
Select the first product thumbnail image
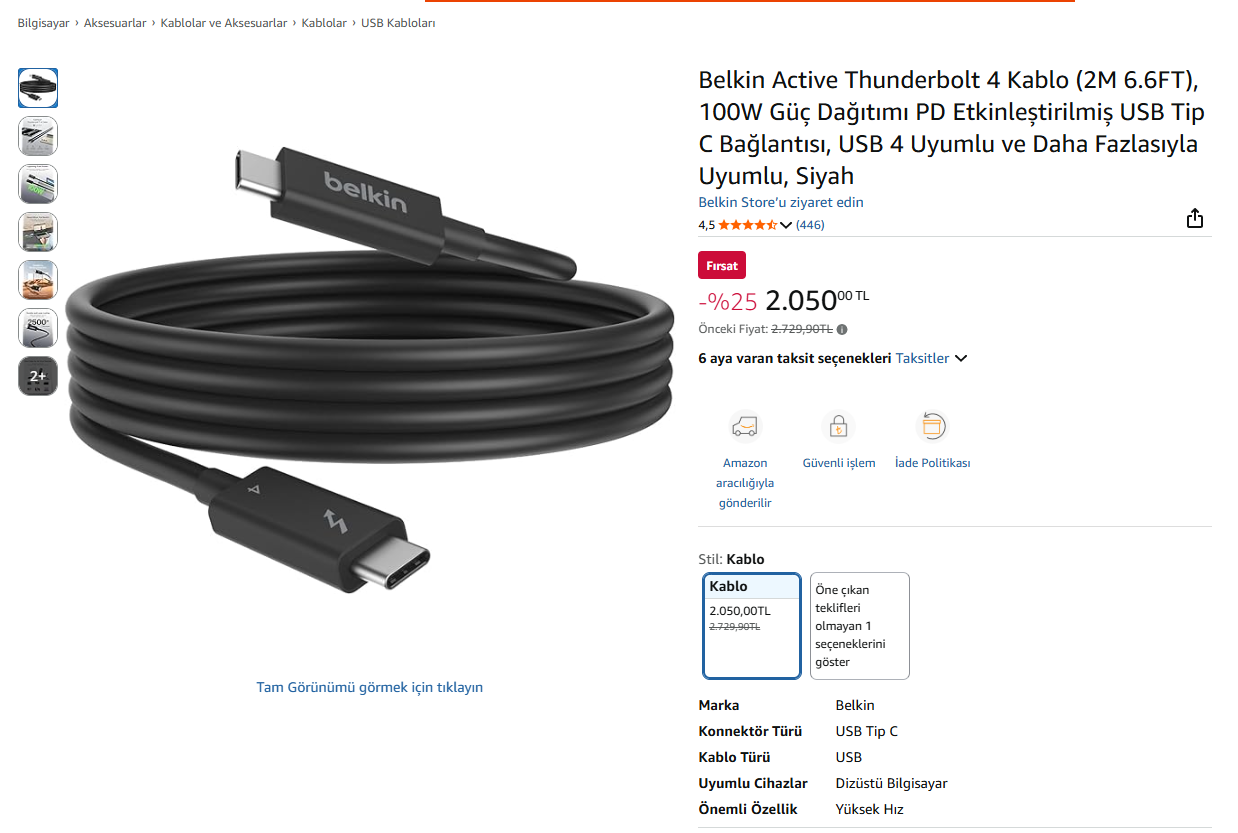38,88
